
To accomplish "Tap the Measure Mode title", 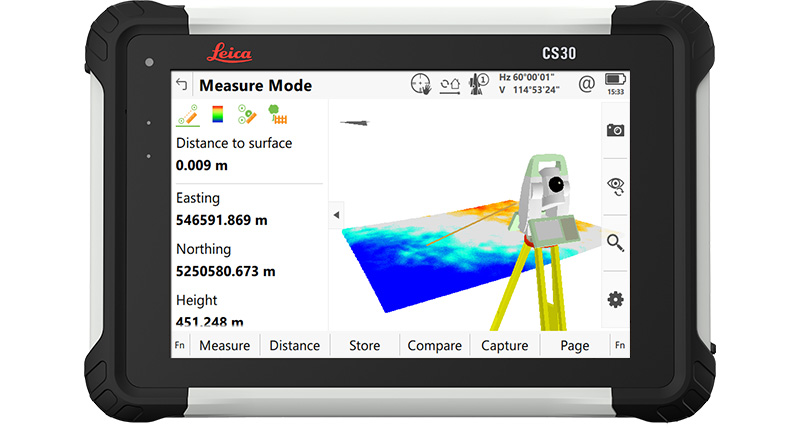I will point(255,85).
